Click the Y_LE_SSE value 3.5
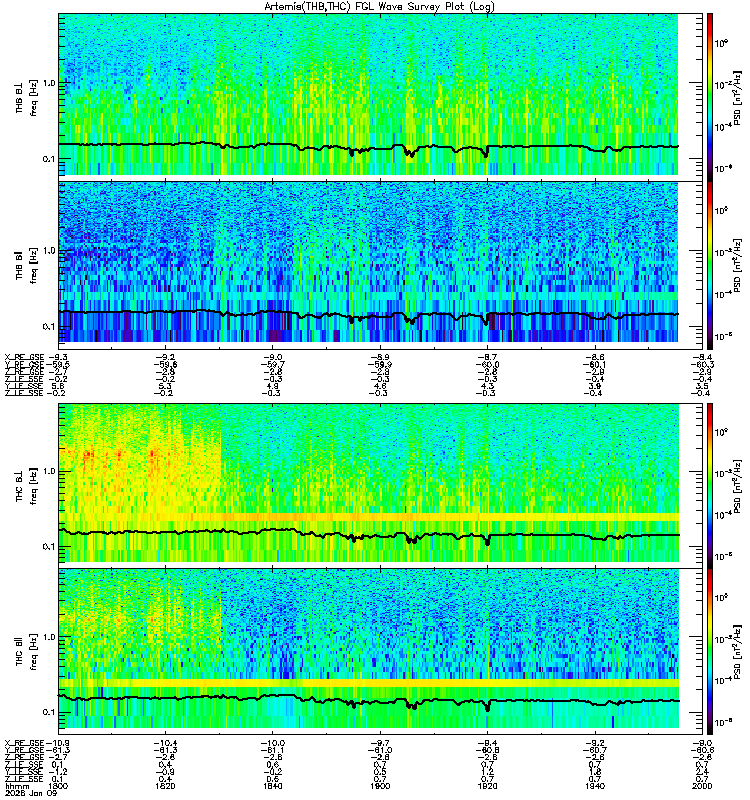Image resolution: width=750 pixels, height=800 pixels. pyautogui.click(x=703, y=386)
